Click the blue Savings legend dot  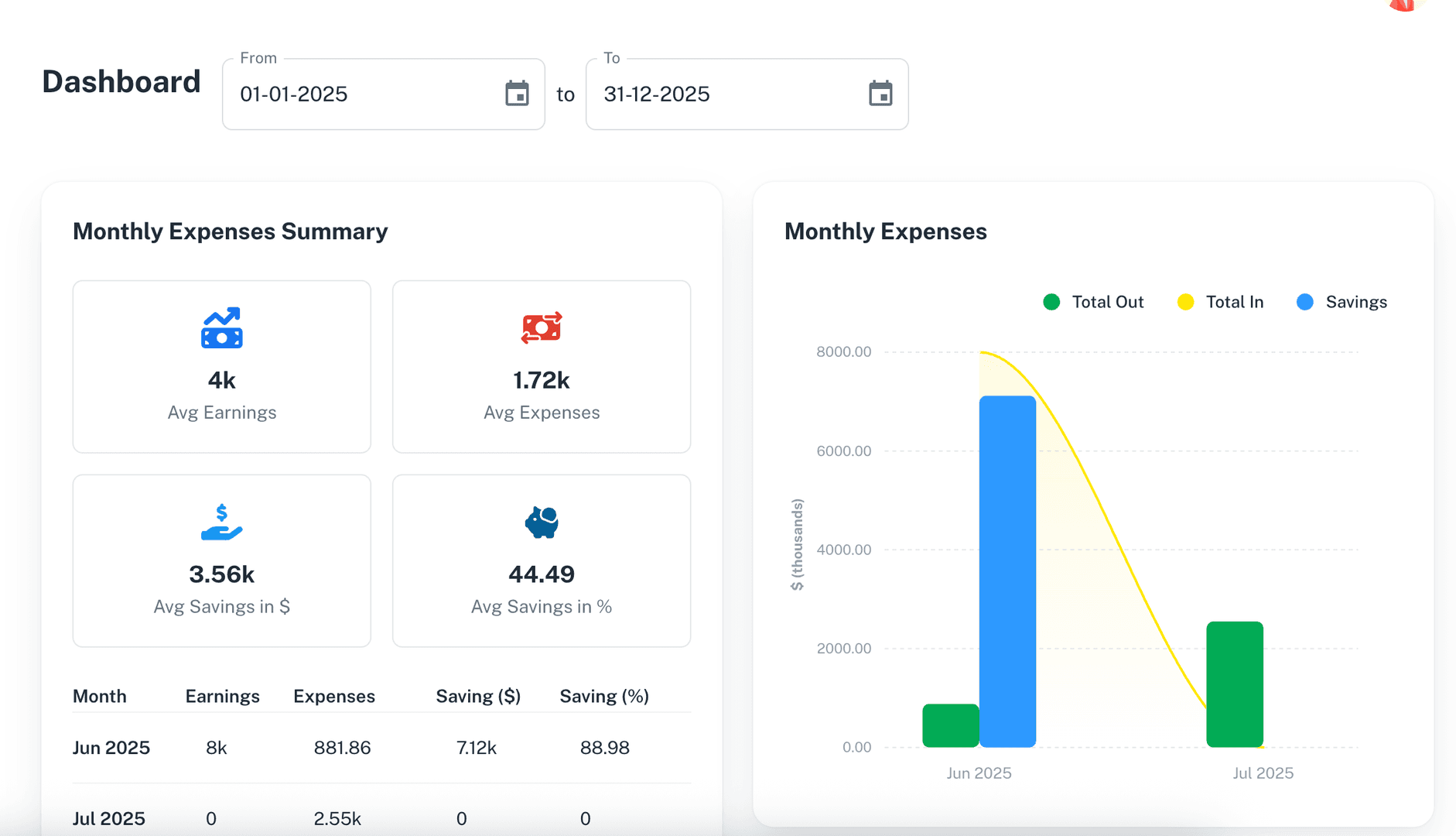(1305, 302)
